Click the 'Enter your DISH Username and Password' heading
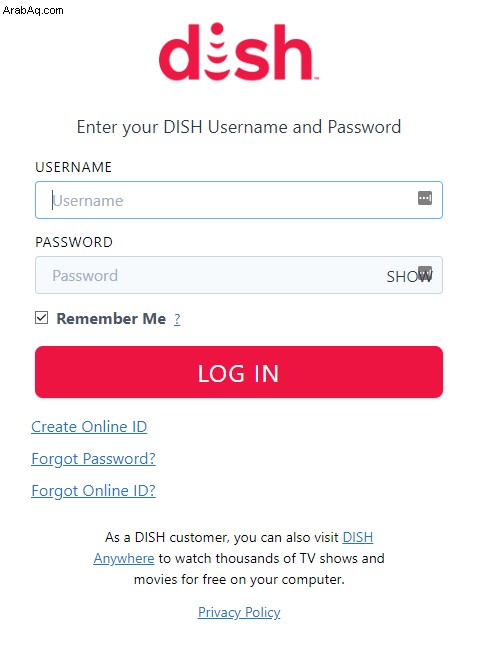The image size is (481, 647). 239,127
